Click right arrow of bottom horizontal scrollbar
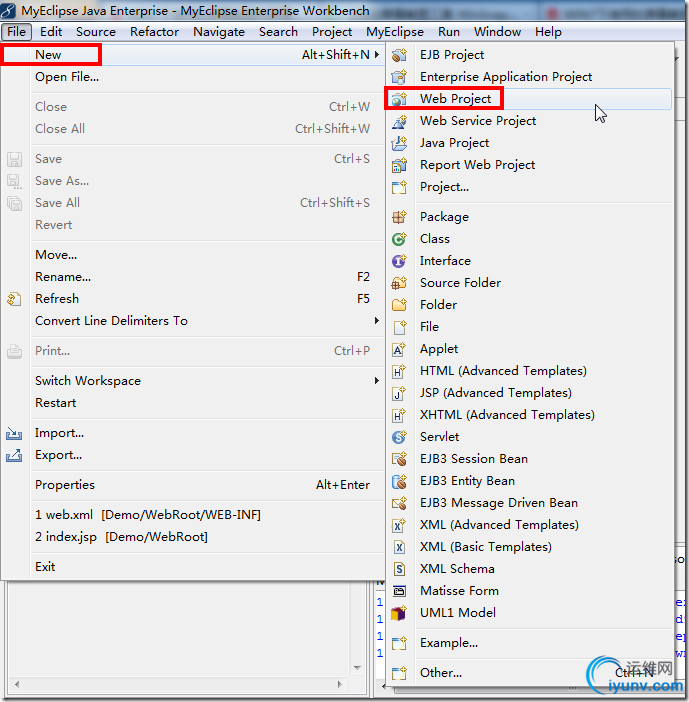Image resolution: width=689 pixels, height=702 pixels. pos(339,685)
